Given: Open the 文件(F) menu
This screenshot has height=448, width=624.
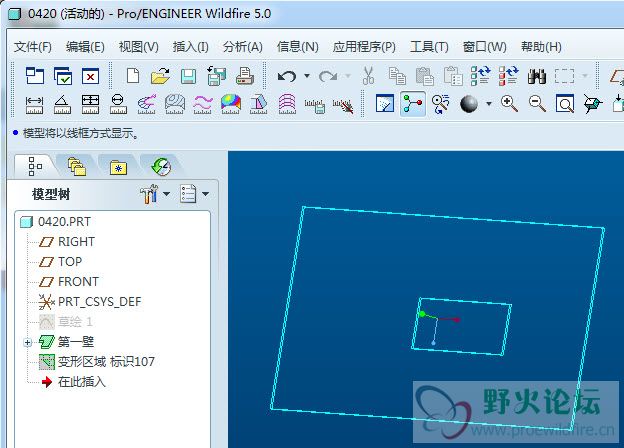Looking at the screenshot, I should (x=33, y=47).
